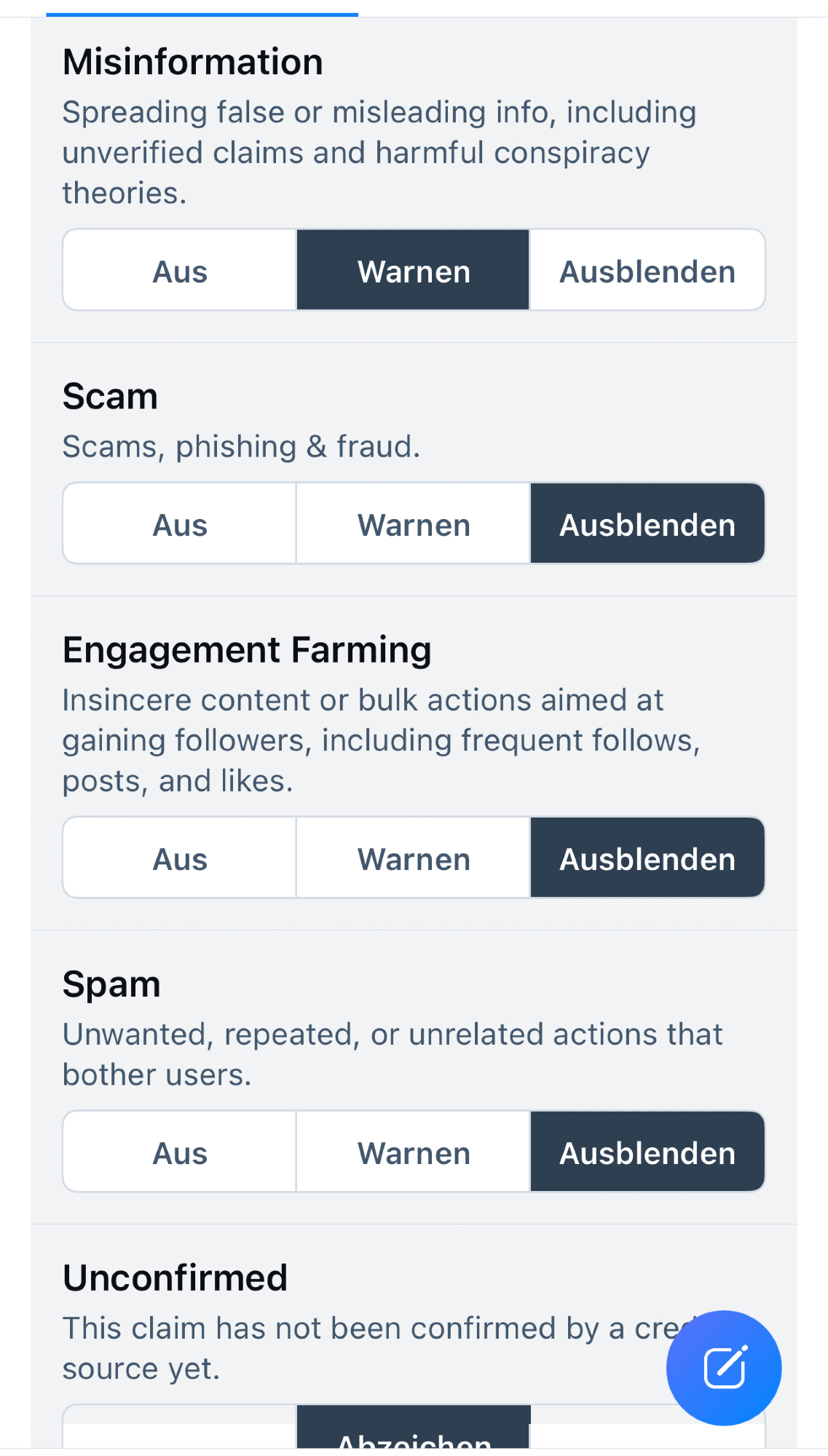Choose Warnen for Engagement Farming
Viewport: 828px width, 1456px height.
coord(413,858)
